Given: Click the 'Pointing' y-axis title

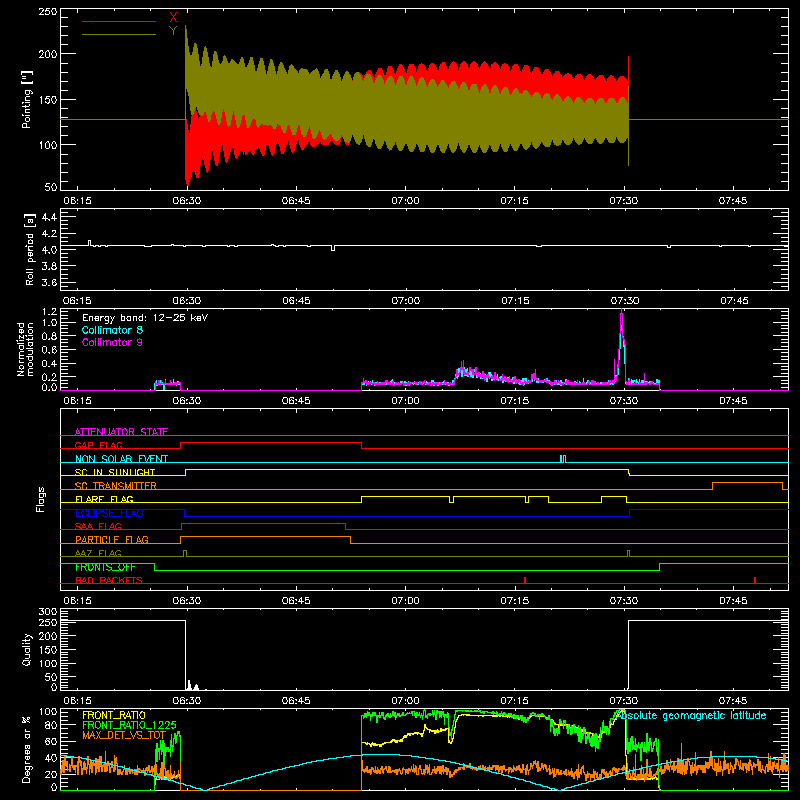Looking at the screenshot, I should (x=27, y=99).
